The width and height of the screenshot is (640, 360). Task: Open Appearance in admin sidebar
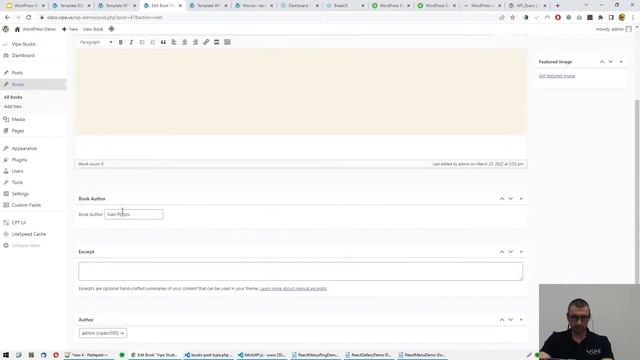[24, 149]
